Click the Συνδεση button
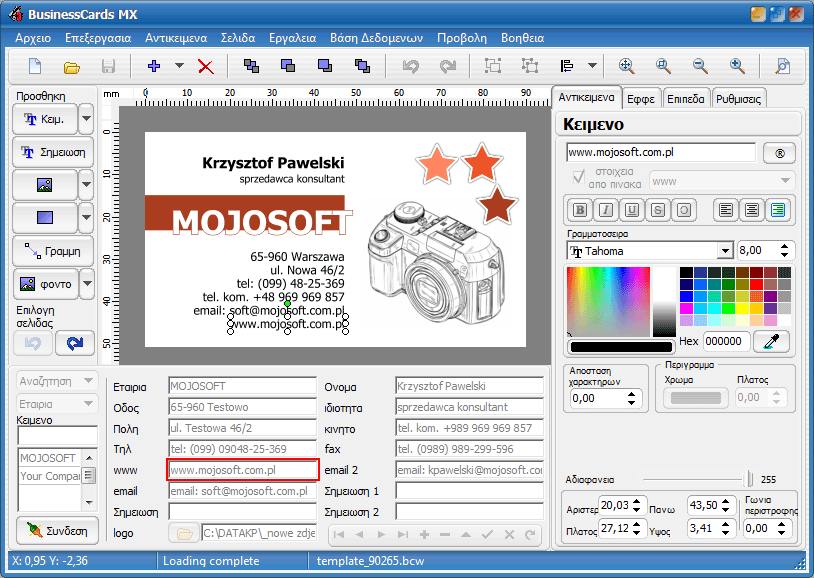The height and width of the screenshot is (578, 814). (57, 531)
